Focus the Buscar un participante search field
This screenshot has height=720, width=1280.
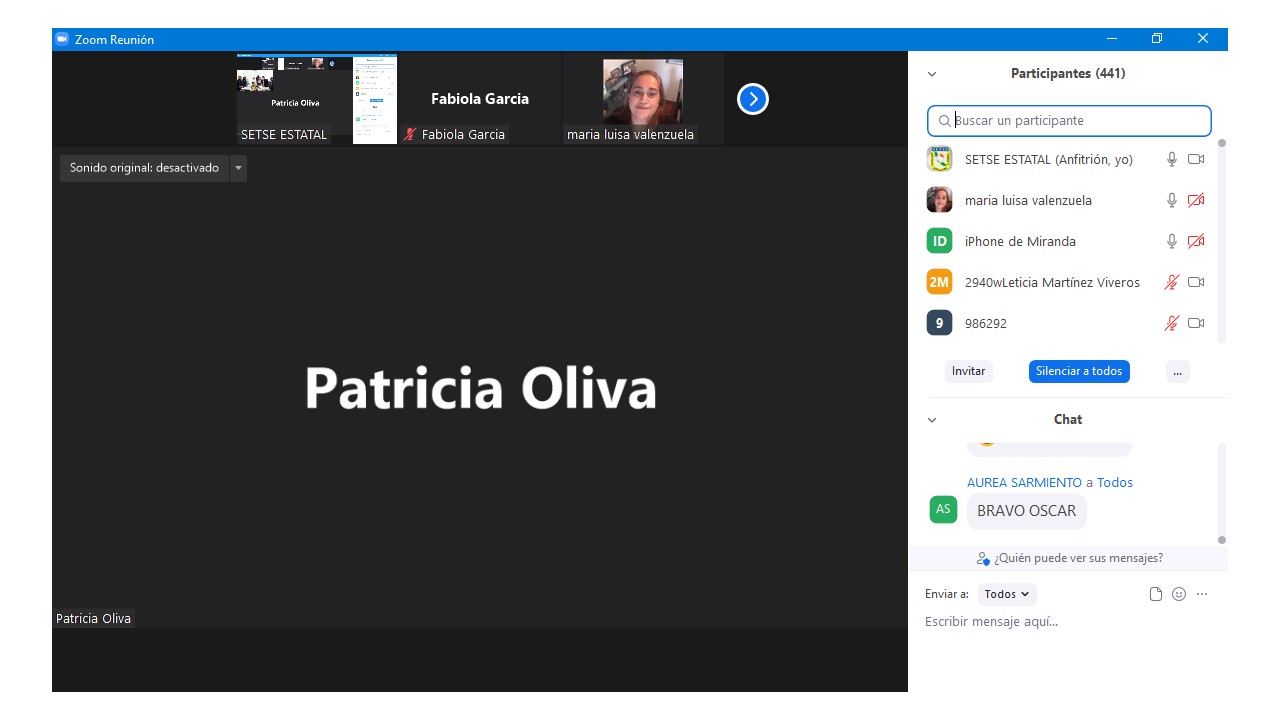point(1069,121)
